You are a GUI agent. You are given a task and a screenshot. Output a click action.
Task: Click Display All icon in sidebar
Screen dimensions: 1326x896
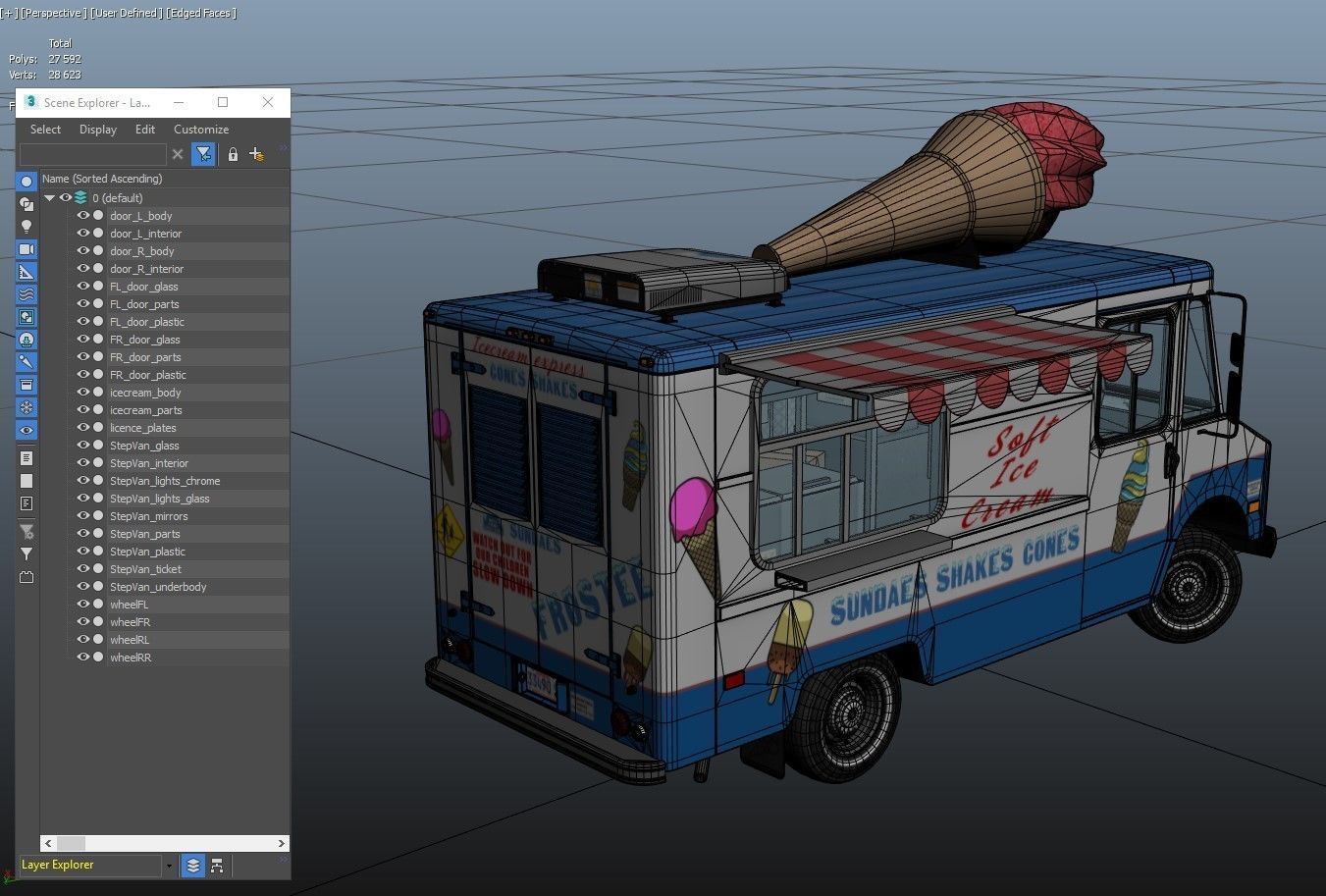click(x=27, y=458)
